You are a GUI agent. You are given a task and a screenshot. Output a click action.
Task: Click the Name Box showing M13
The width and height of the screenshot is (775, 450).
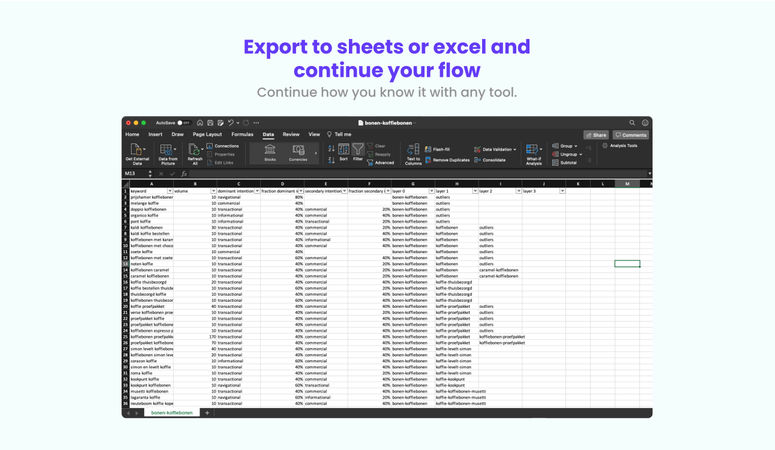coord(135,174)
